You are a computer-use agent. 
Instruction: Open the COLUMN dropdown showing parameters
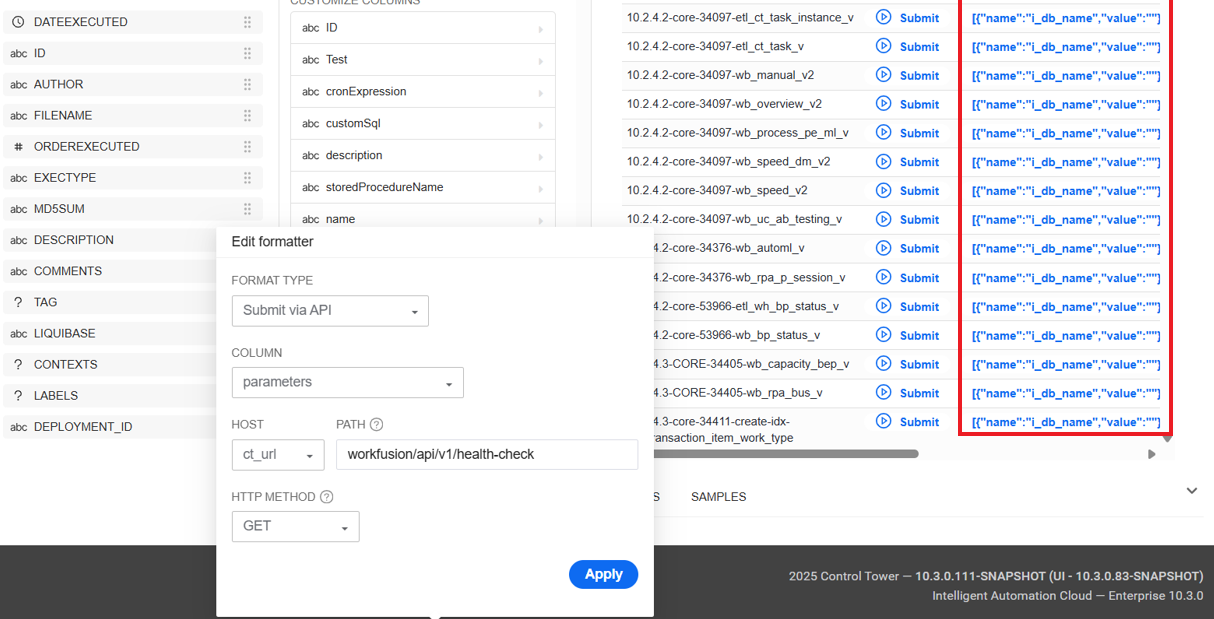point(347,382)
